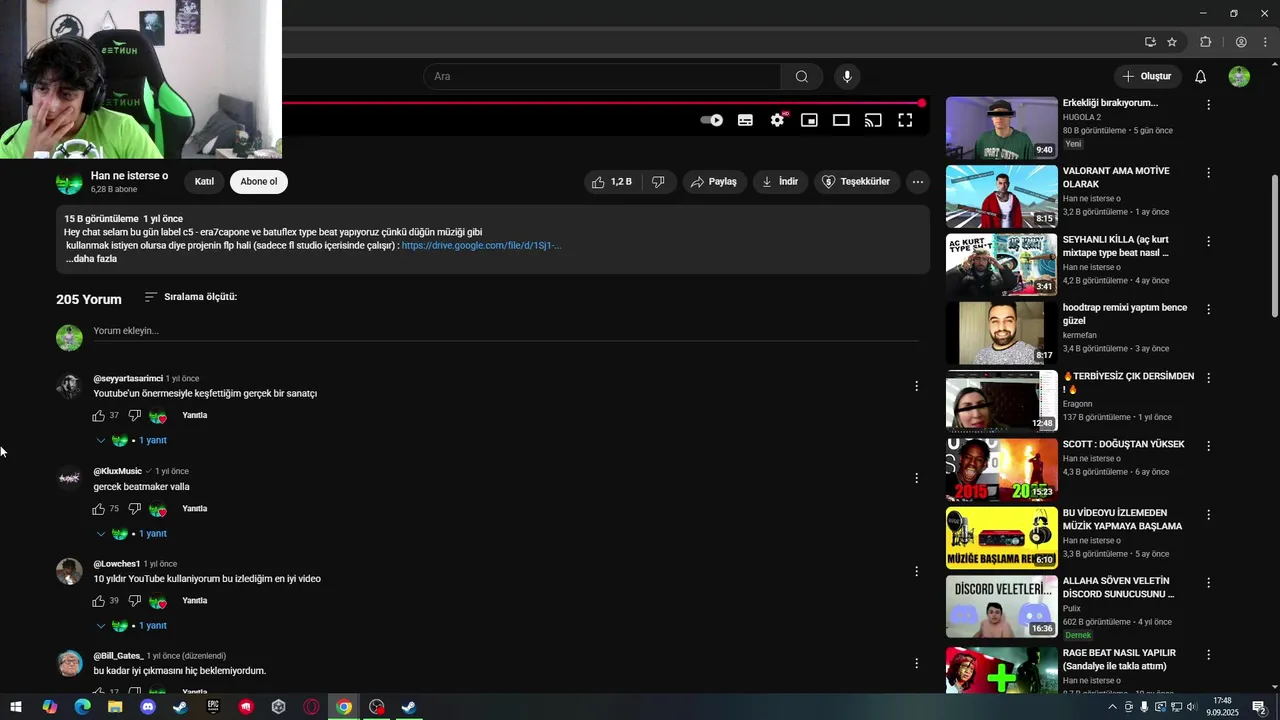
Task: Open VALORANT AMA MOTİVE OLARAK video thumbnail
Action: click(1001, 196)
